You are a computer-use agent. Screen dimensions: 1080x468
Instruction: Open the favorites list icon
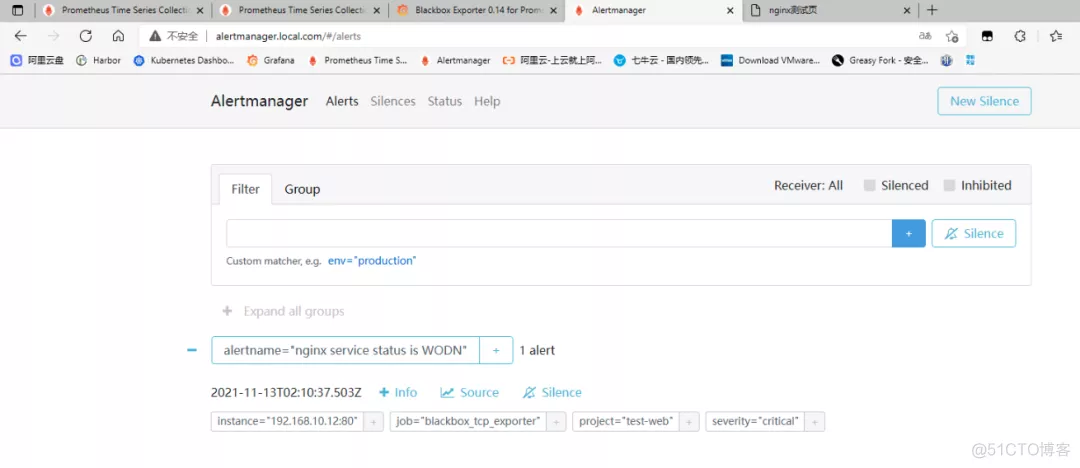pos(1055,36)
